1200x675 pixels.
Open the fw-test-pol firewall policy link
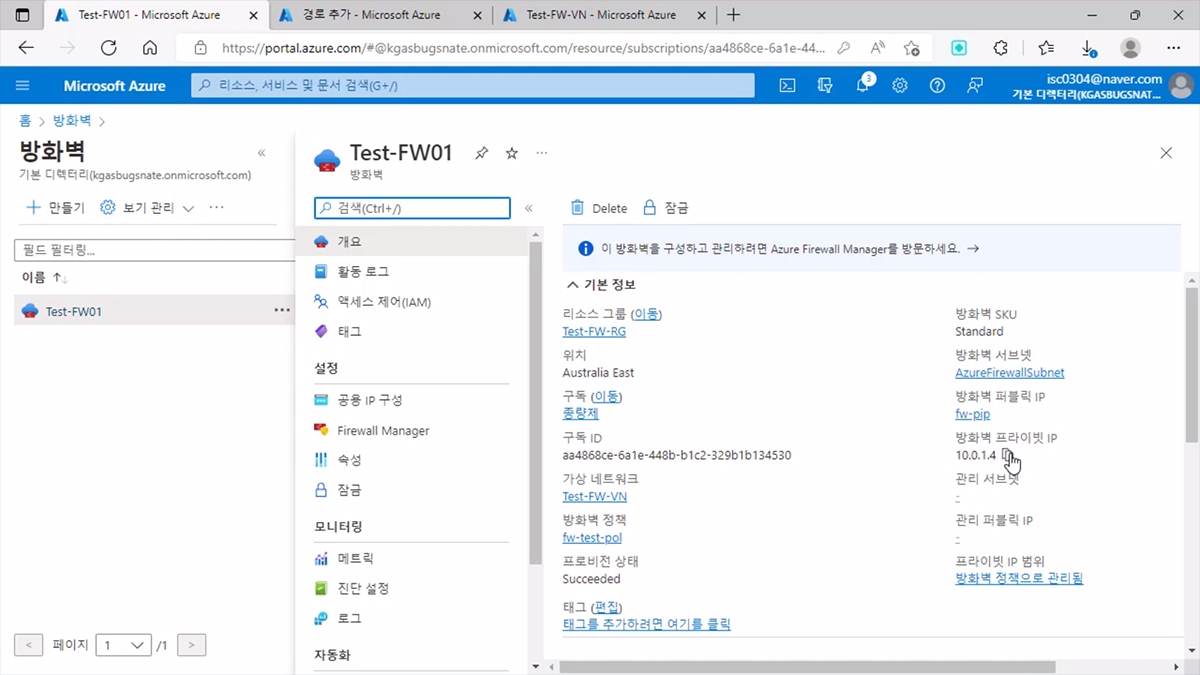[592, 538]
